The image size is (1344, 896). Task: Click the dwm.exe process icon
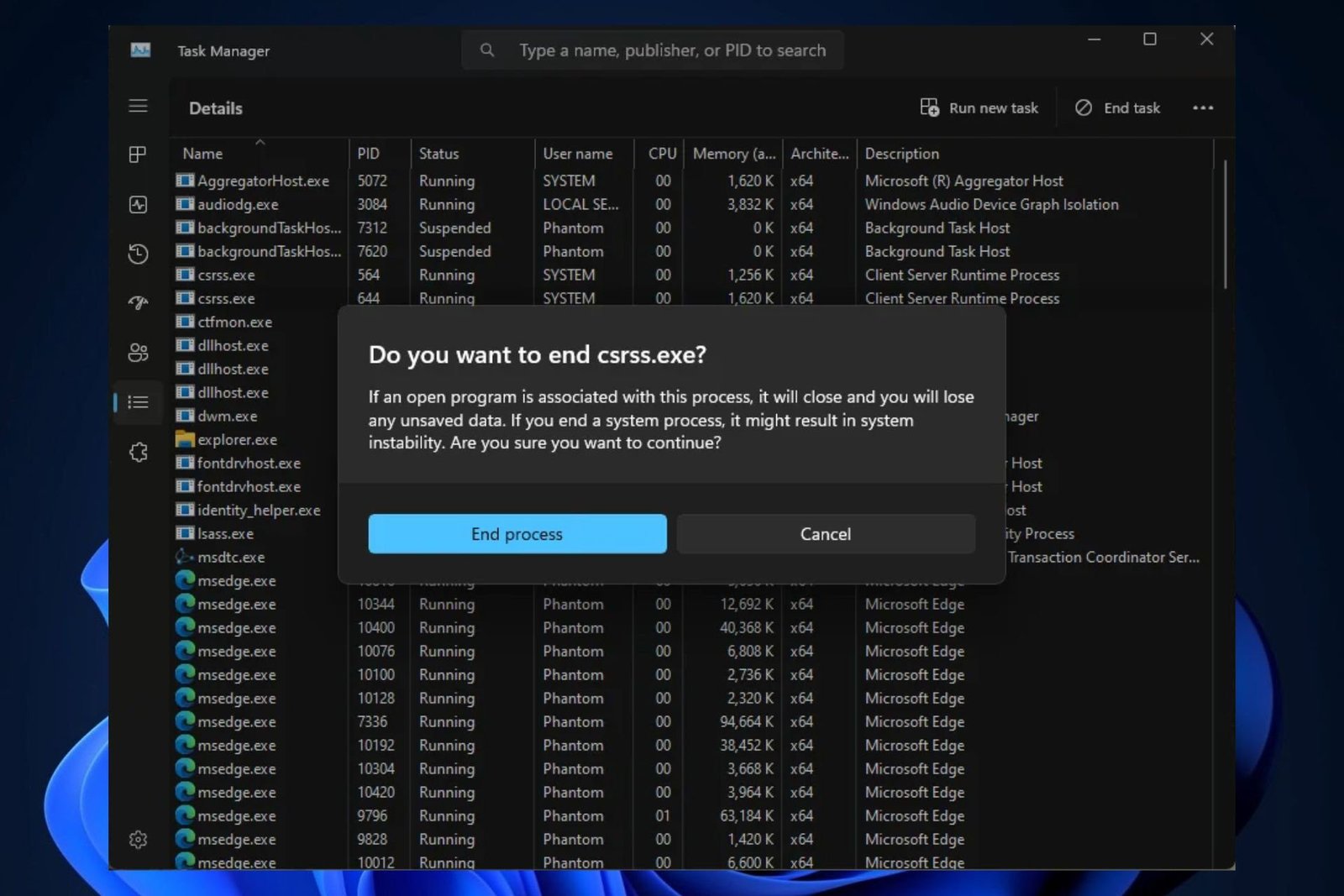(x=185, y=416)
